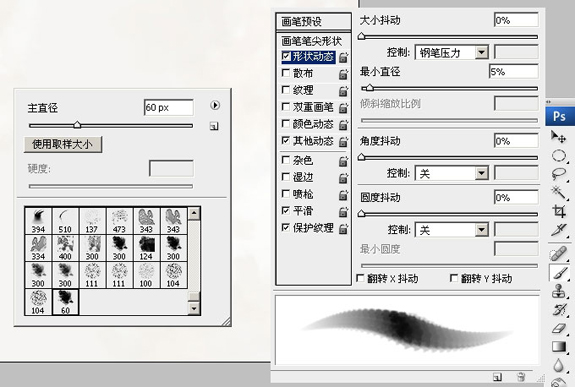Click delete brush trash icon

(521, 377)
